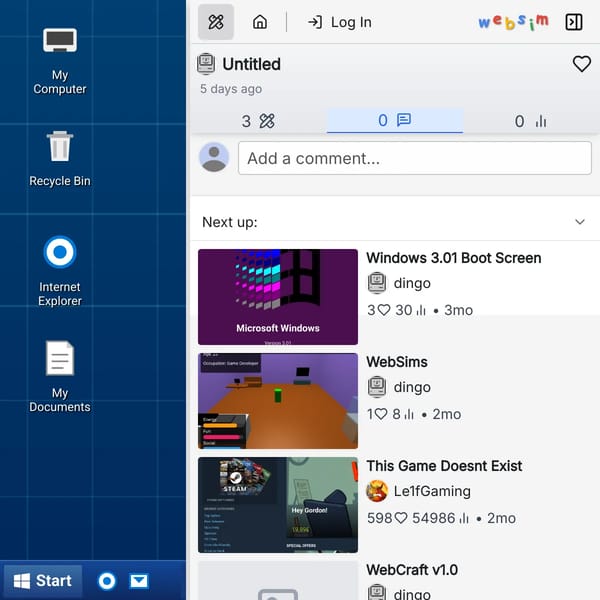Image resolution: width=600 pixels, height=600 pixels.
Task: Click the heart icon on WebSims entry
Action: point(381,414)
